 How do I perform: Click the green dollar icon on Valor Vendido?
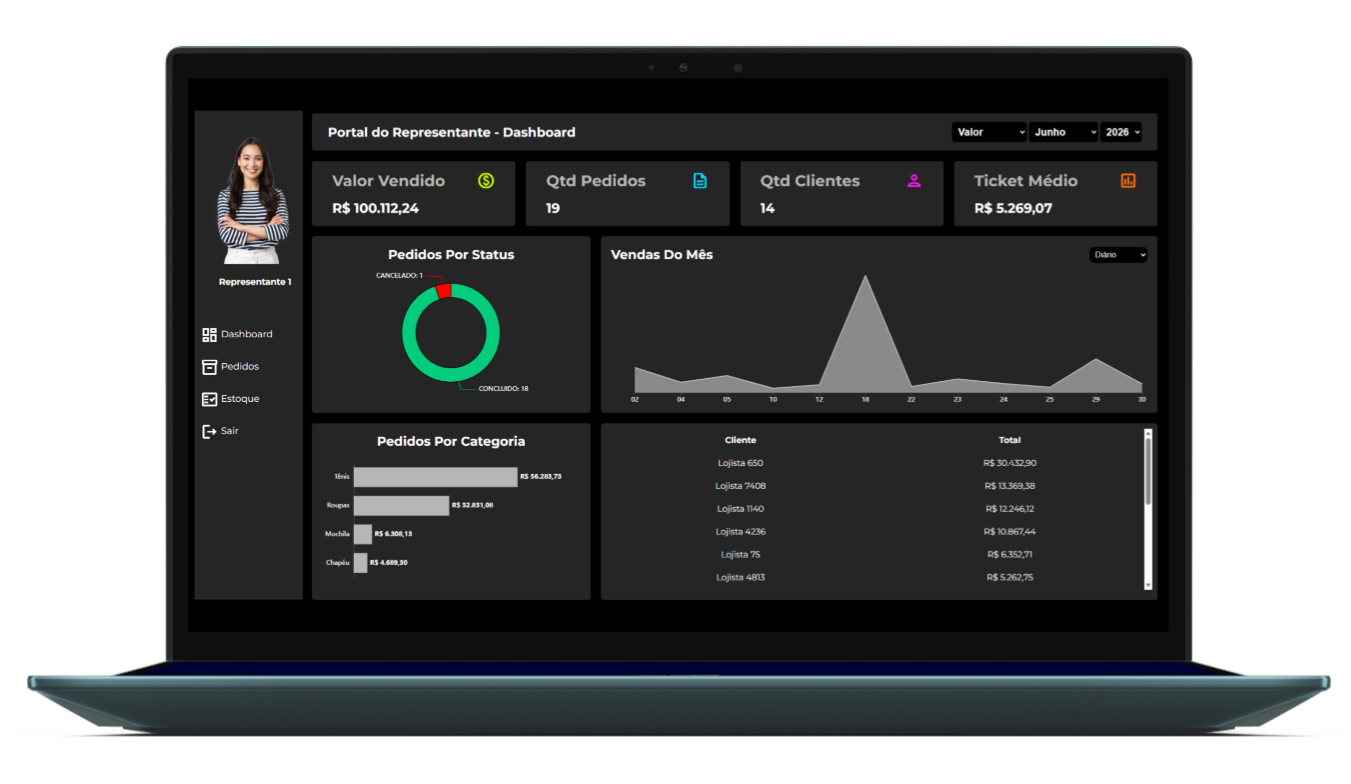(486, 181)
